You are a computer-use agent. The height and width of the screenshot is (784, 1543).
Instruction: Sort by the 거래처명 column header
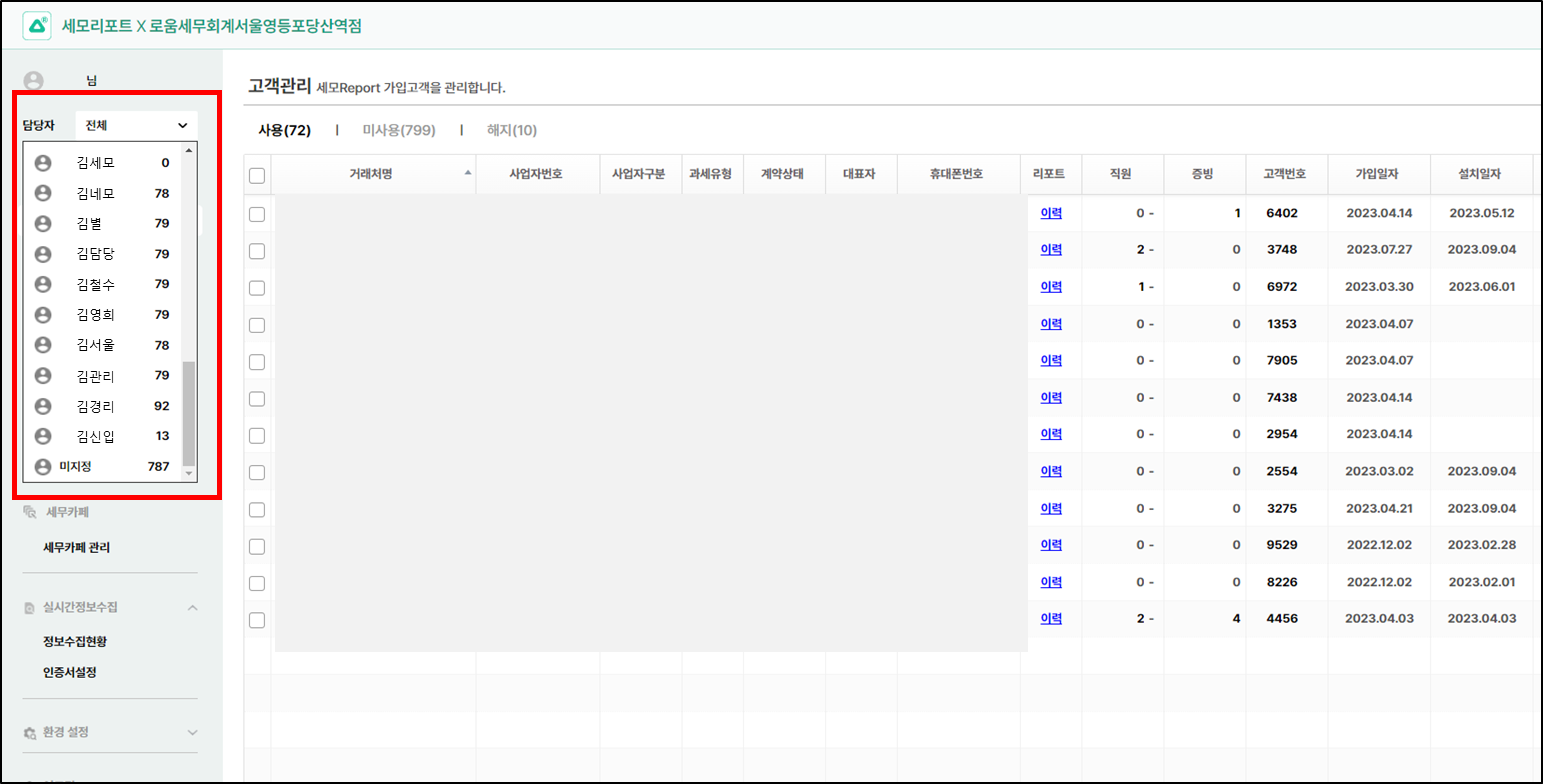click(371, 174)
